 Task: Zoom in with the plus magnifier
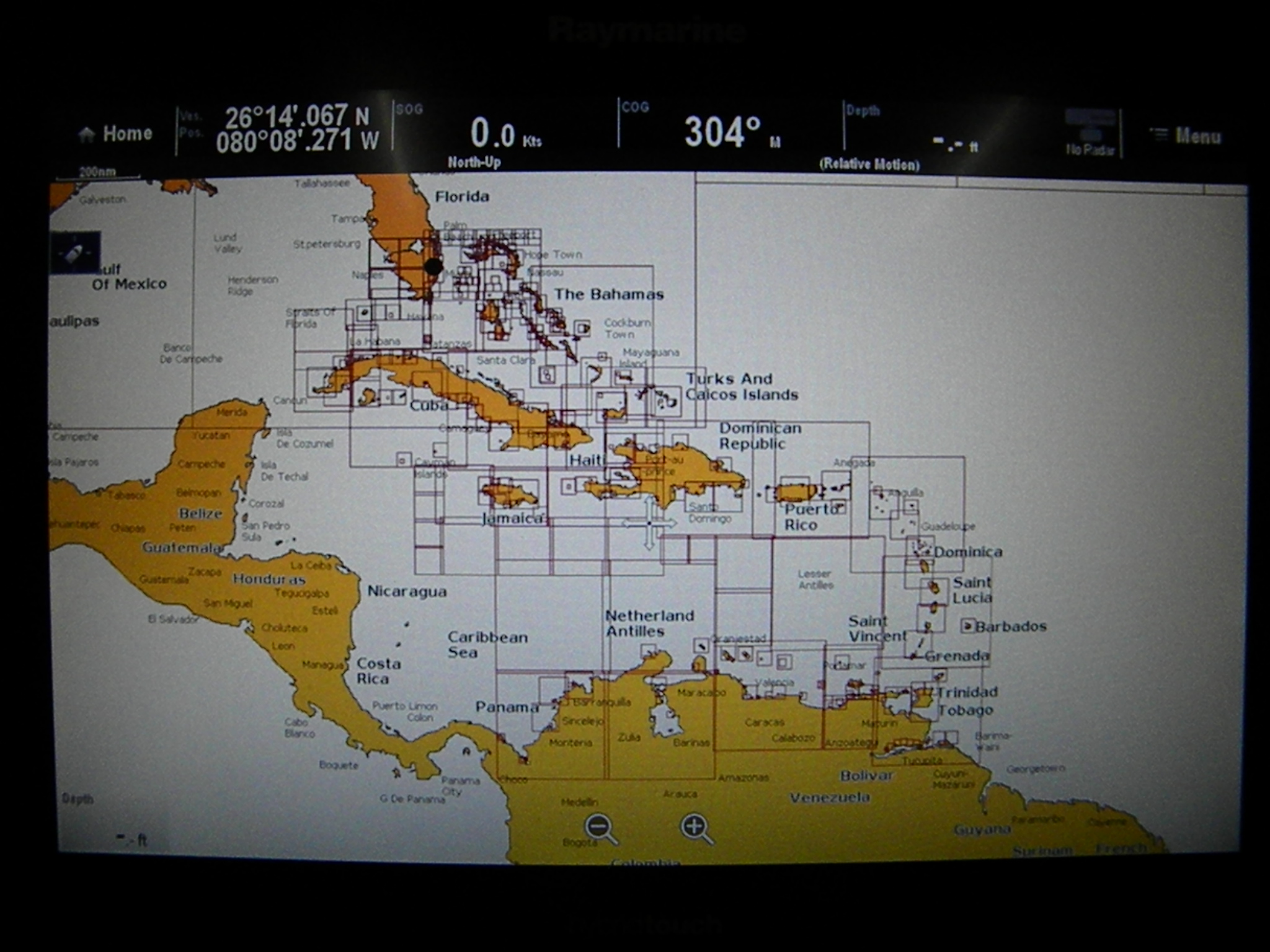click(x=697, y=829)
